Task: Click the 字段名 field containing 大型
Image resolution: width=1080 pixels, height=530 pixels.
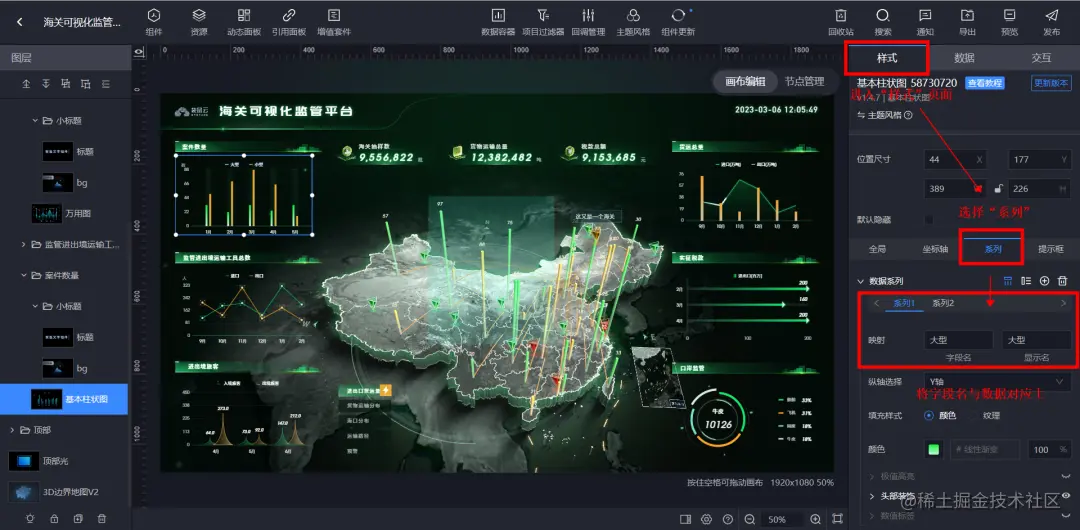Action: (x=958, y=340)
